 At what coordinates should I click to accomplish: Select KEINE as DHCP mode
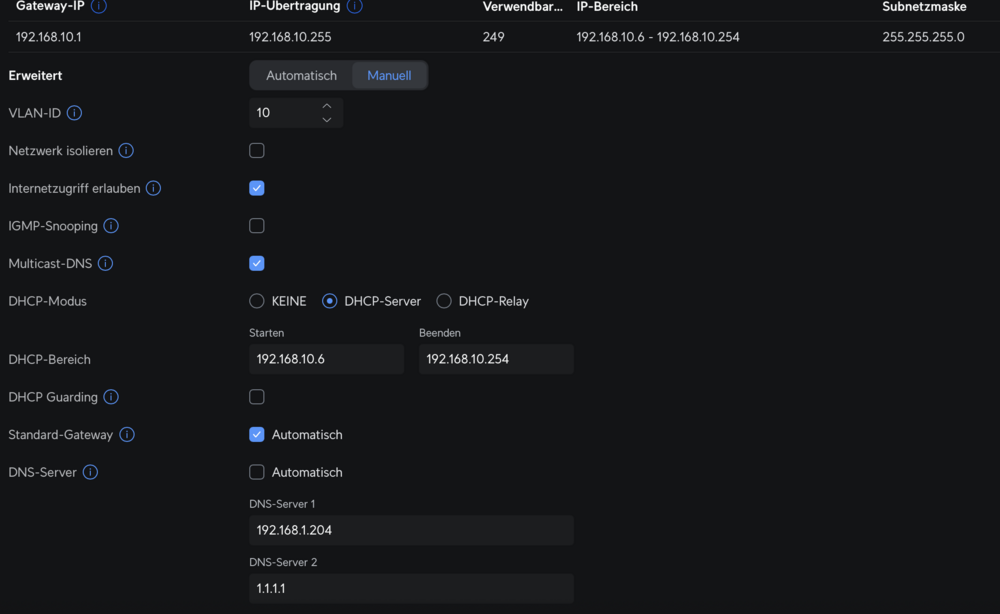click(256, 301)
